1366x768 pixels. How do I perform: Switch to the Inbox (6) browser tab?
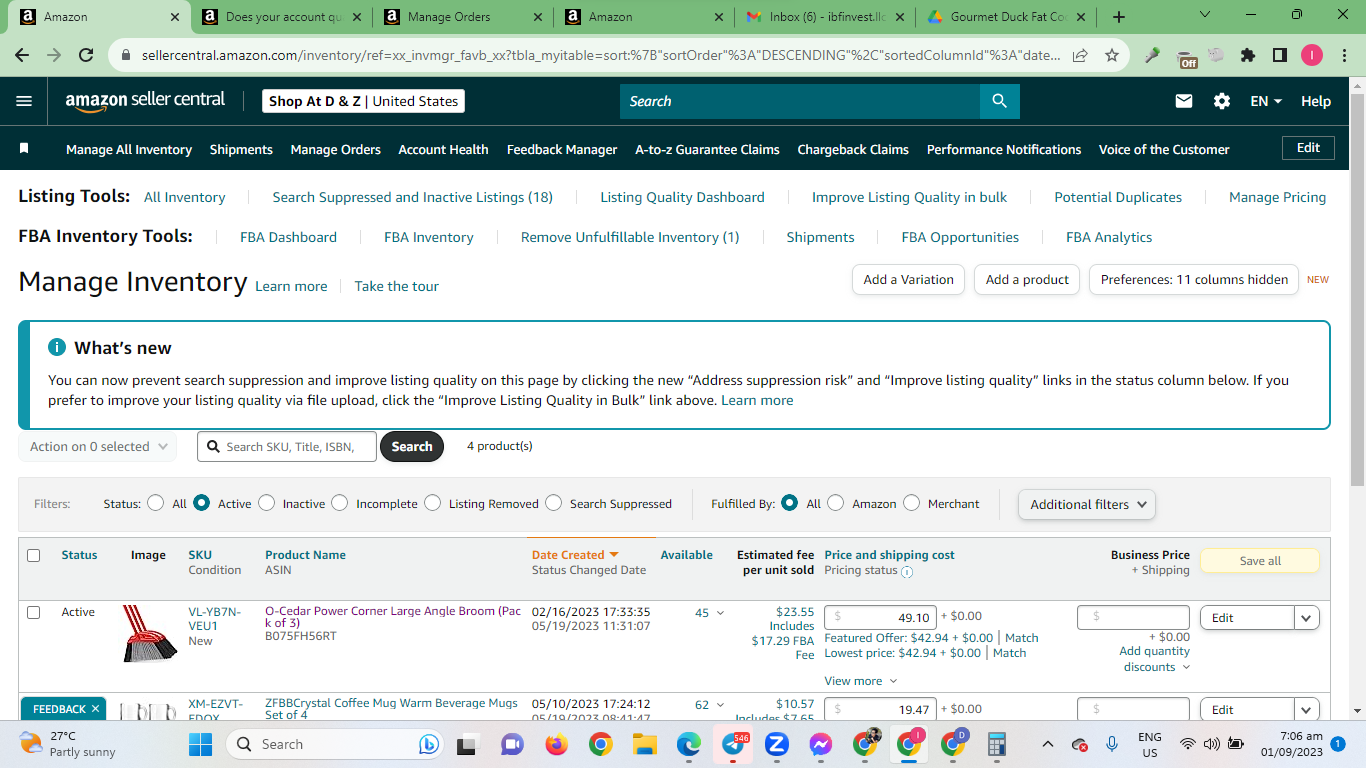pos(824,17)
